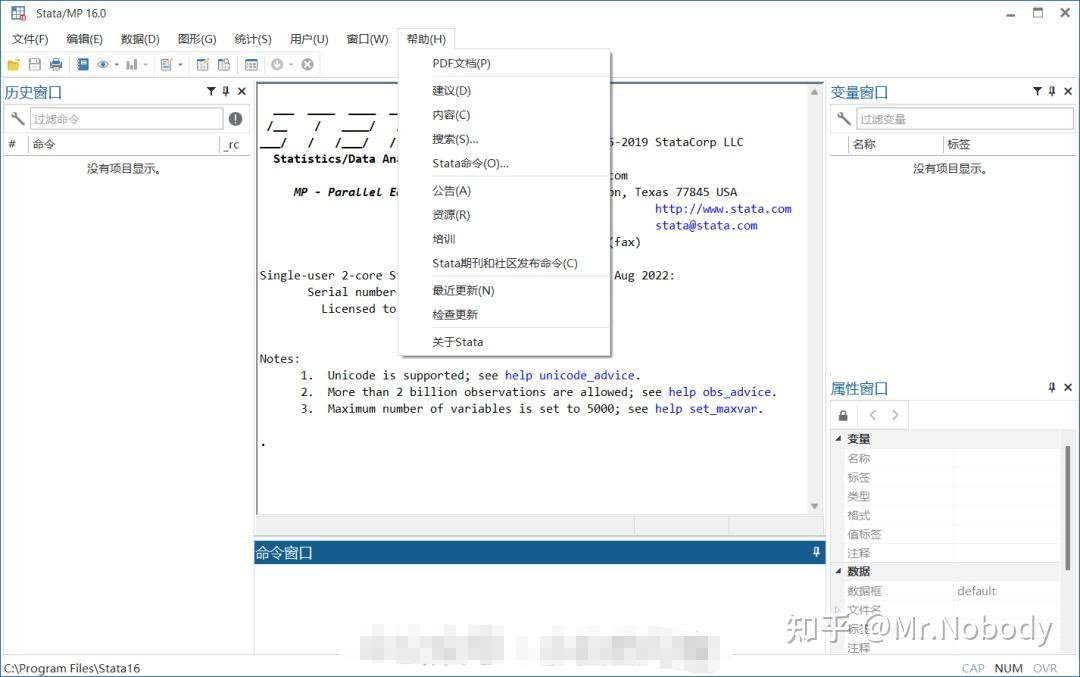This screenshot has height=677, width=1080.
Task: Click the 过滤命令 filter input field
Action: 126,118
